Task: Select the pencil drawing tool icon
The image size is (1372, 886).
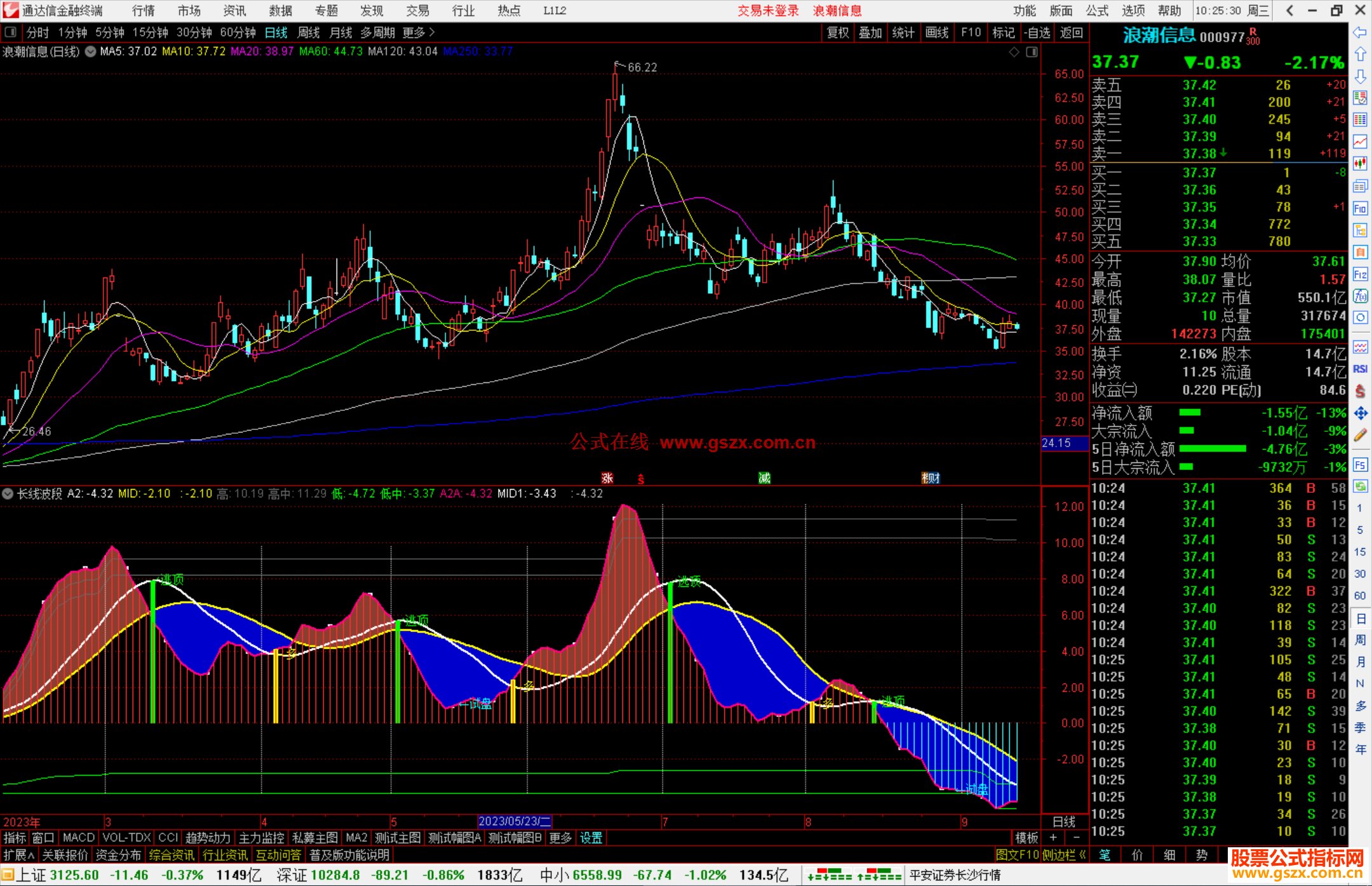Action: pyautogui.click(x=1360, y=435)
